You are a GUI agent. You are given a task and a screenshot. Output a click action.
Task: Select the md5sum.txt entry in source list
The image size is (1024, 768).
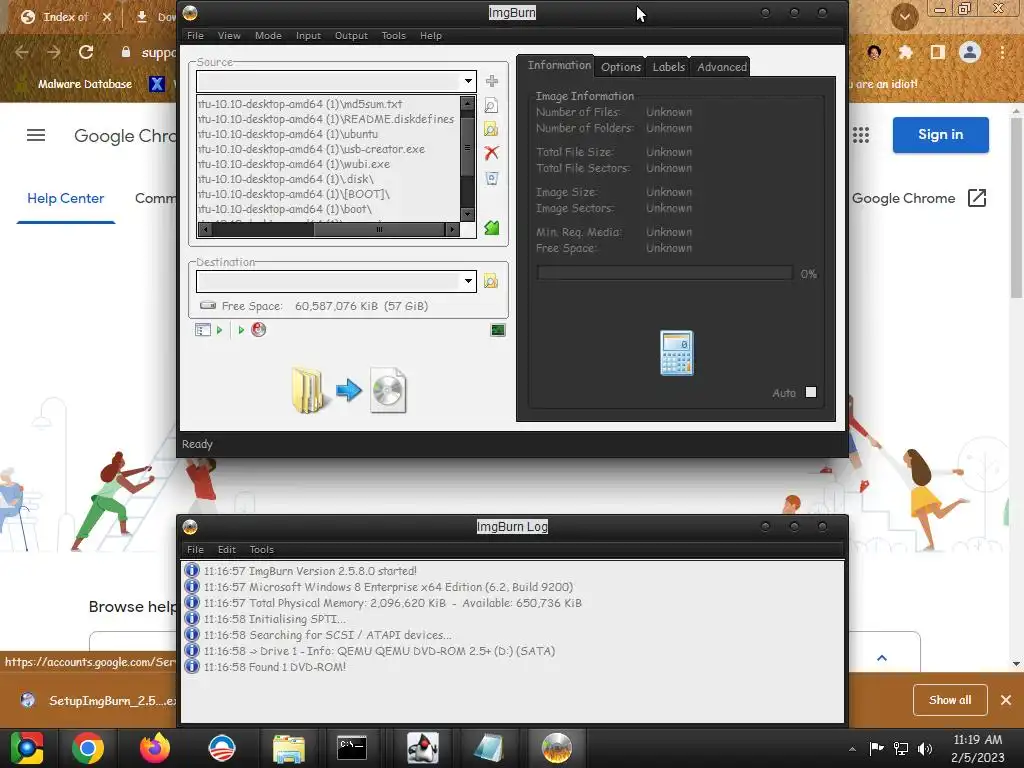click(328, 104)
